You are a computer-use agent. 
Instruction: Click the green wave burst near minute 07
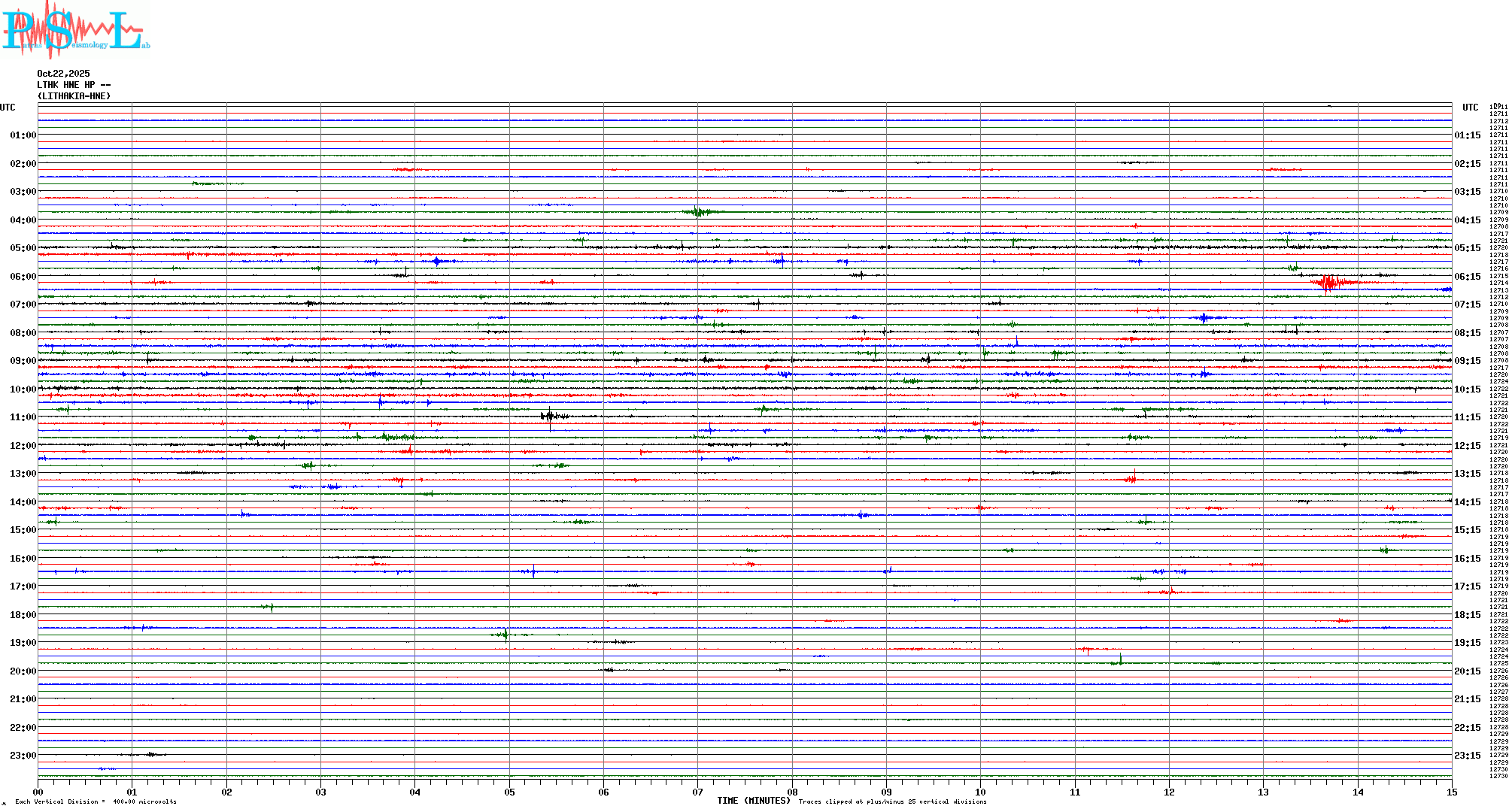coord(699,212)
